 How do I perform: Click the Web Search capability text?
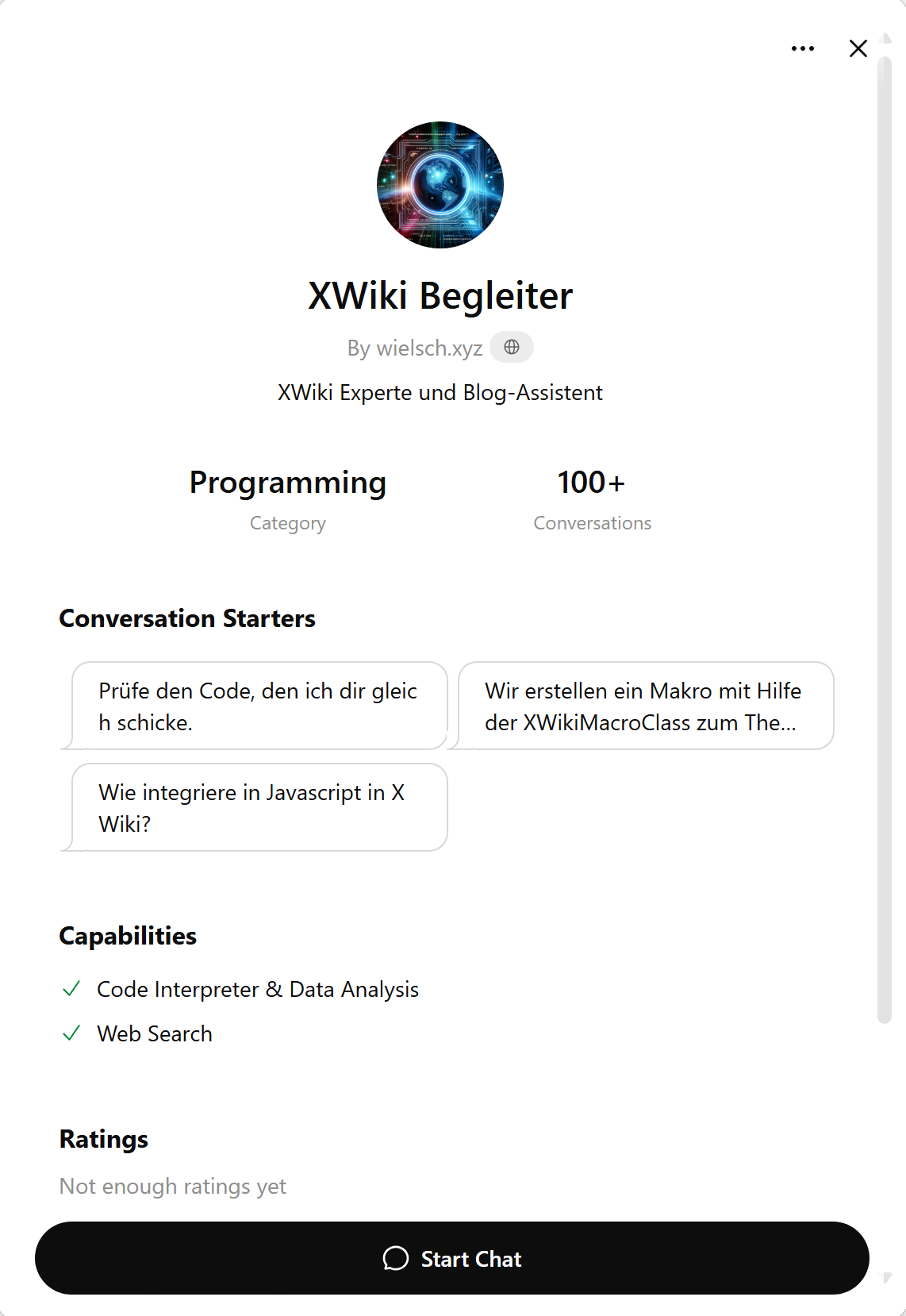click(x=155, y=1033)
